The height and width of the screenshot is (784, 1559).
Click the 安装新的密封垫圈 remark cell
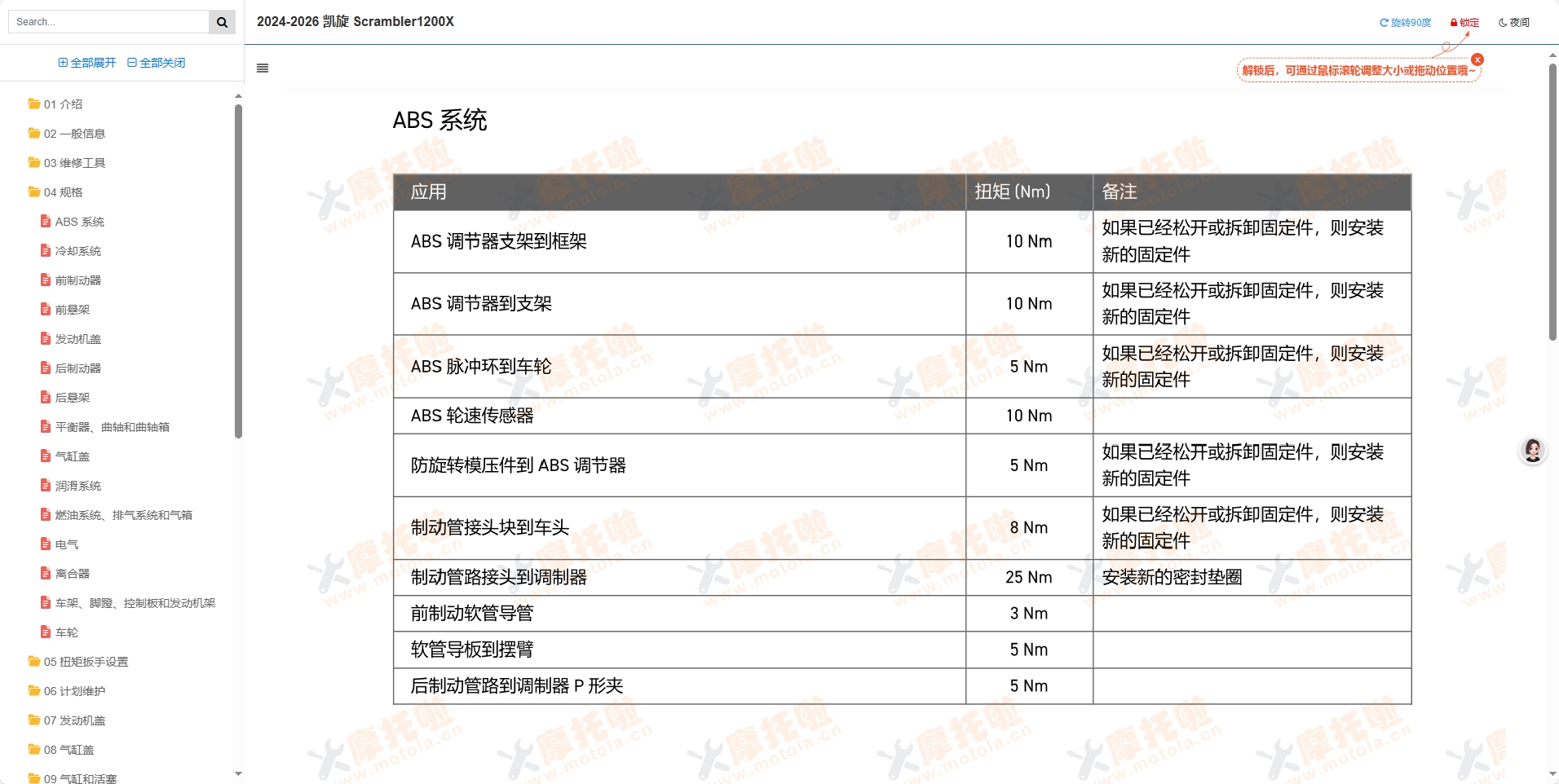[1252, 577]
